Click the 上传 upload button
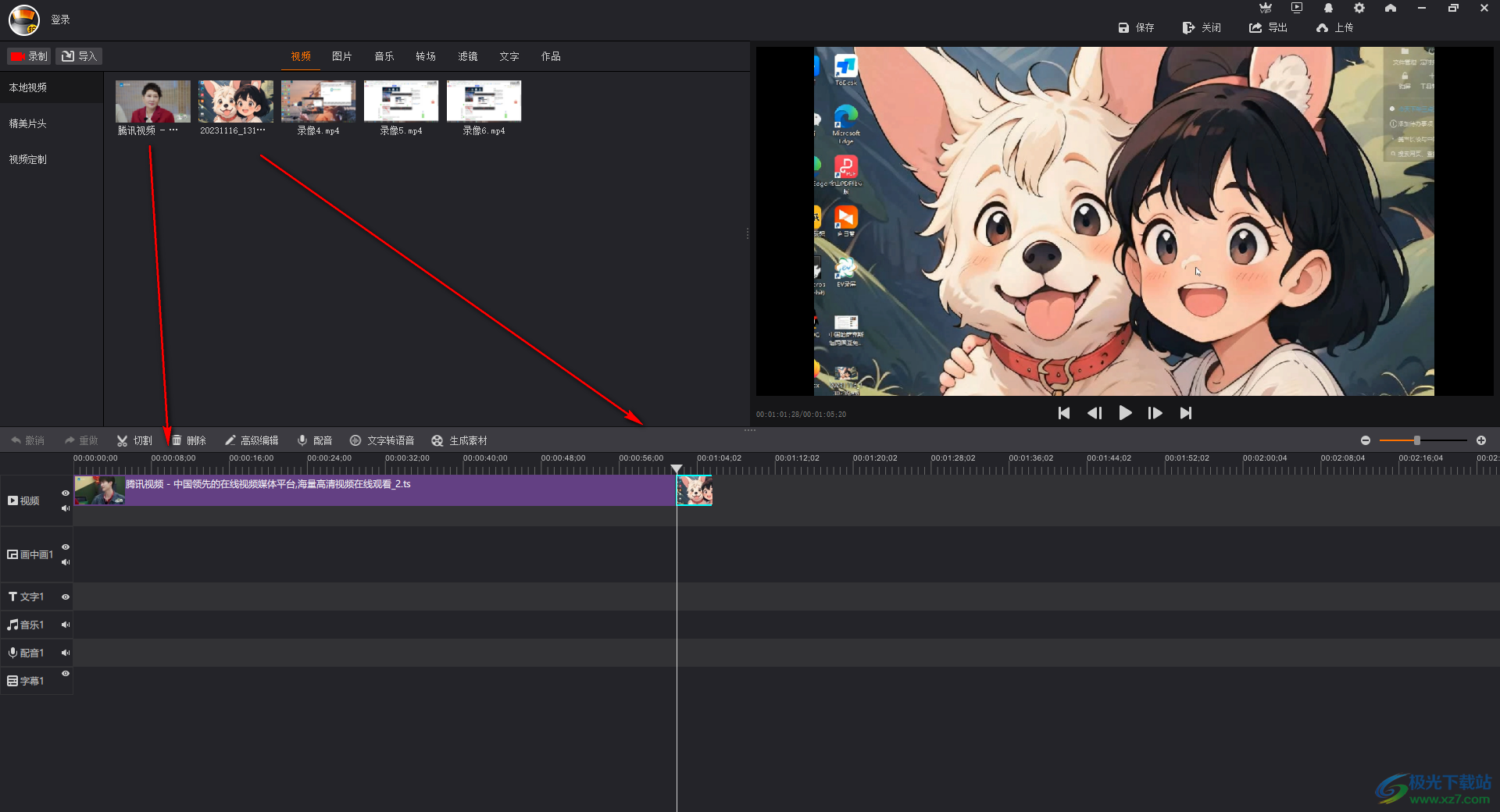Viewport: 1500px width, 812px height. coord(1334,27)
